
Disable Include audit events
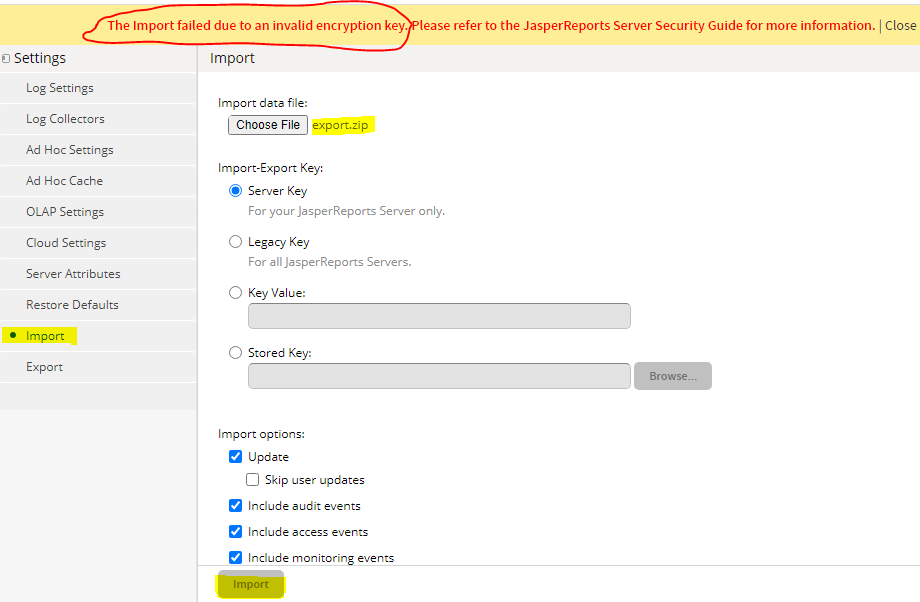pyautogui.click(x=235, y=505)
